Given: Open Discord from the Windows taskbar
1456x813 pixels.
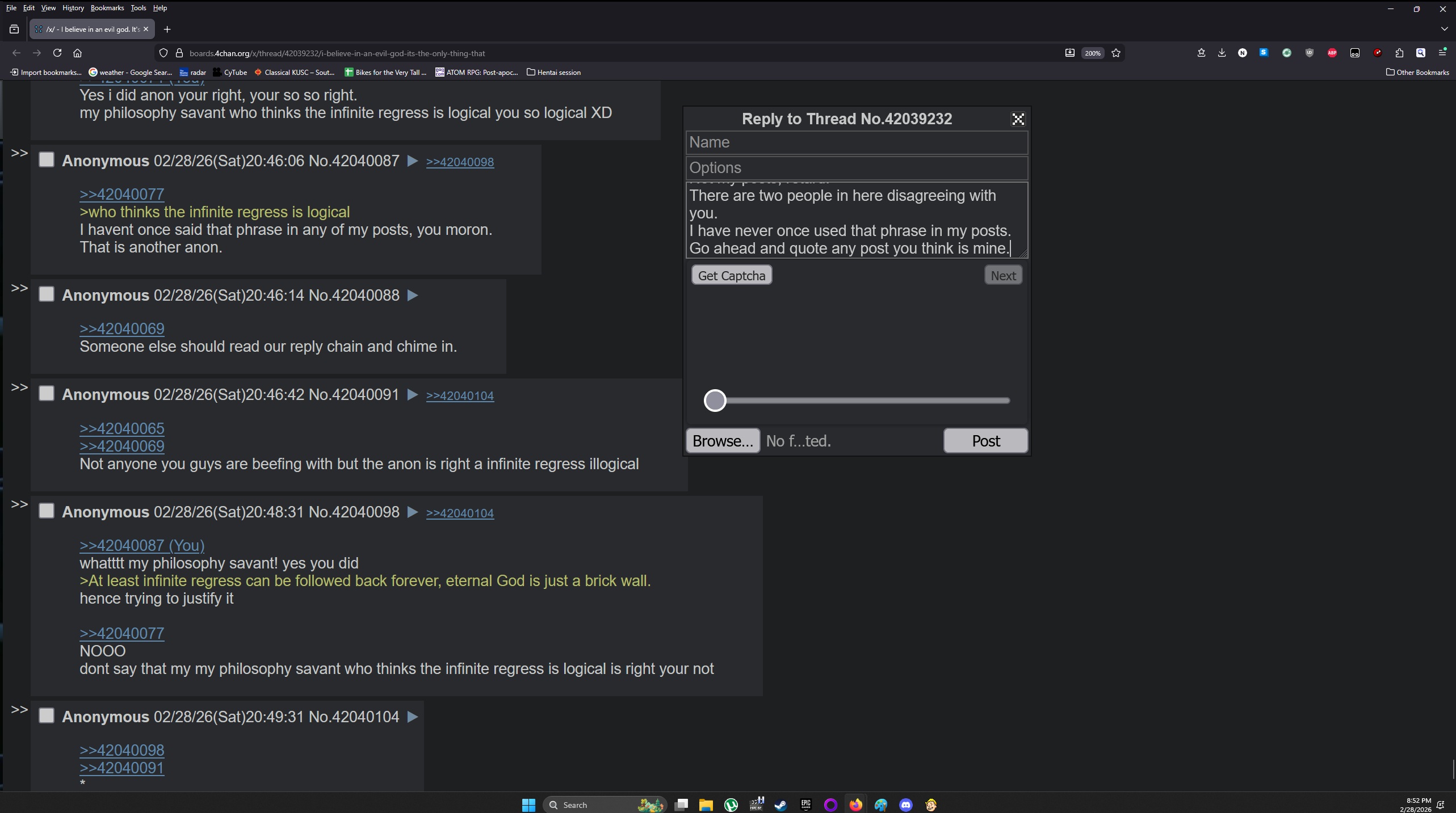Looking at the screenshot, I should point(906,804).
